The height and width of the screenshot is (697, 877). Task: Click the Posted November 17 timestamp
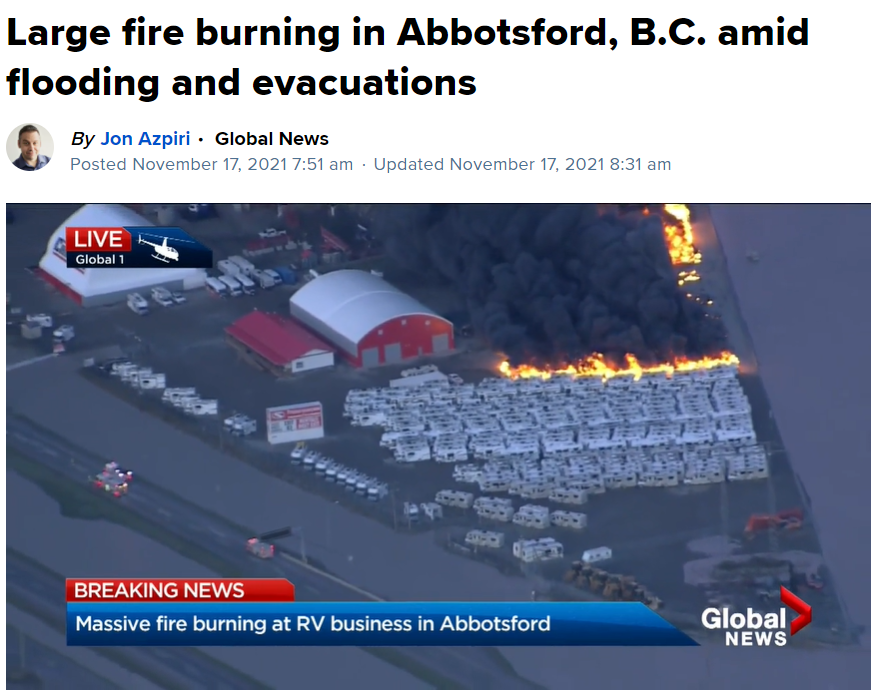(211, 164)
